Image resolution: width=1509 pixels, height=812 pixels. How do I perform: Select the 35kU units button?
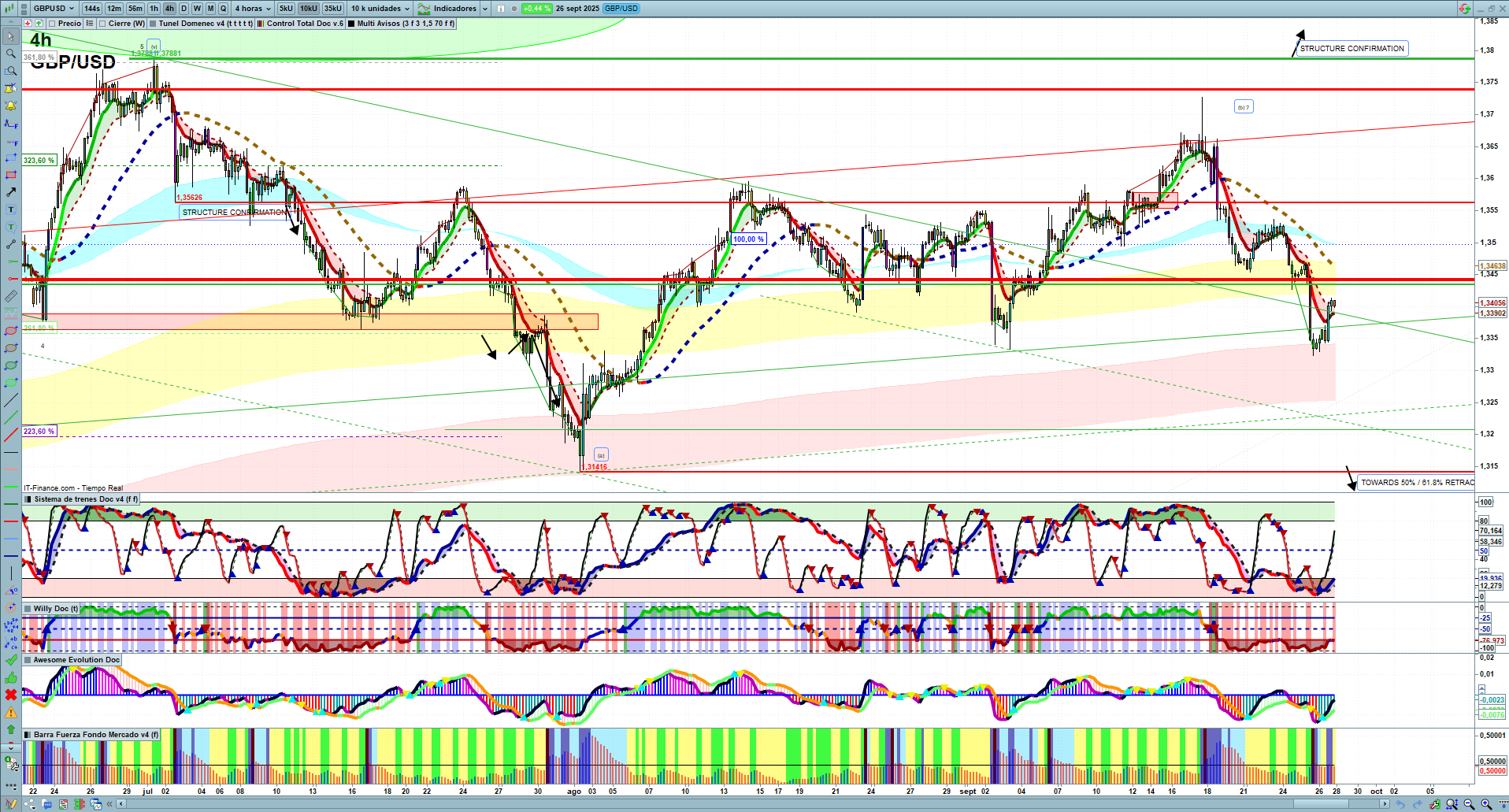pyautogui.click(x=333, y=9)
